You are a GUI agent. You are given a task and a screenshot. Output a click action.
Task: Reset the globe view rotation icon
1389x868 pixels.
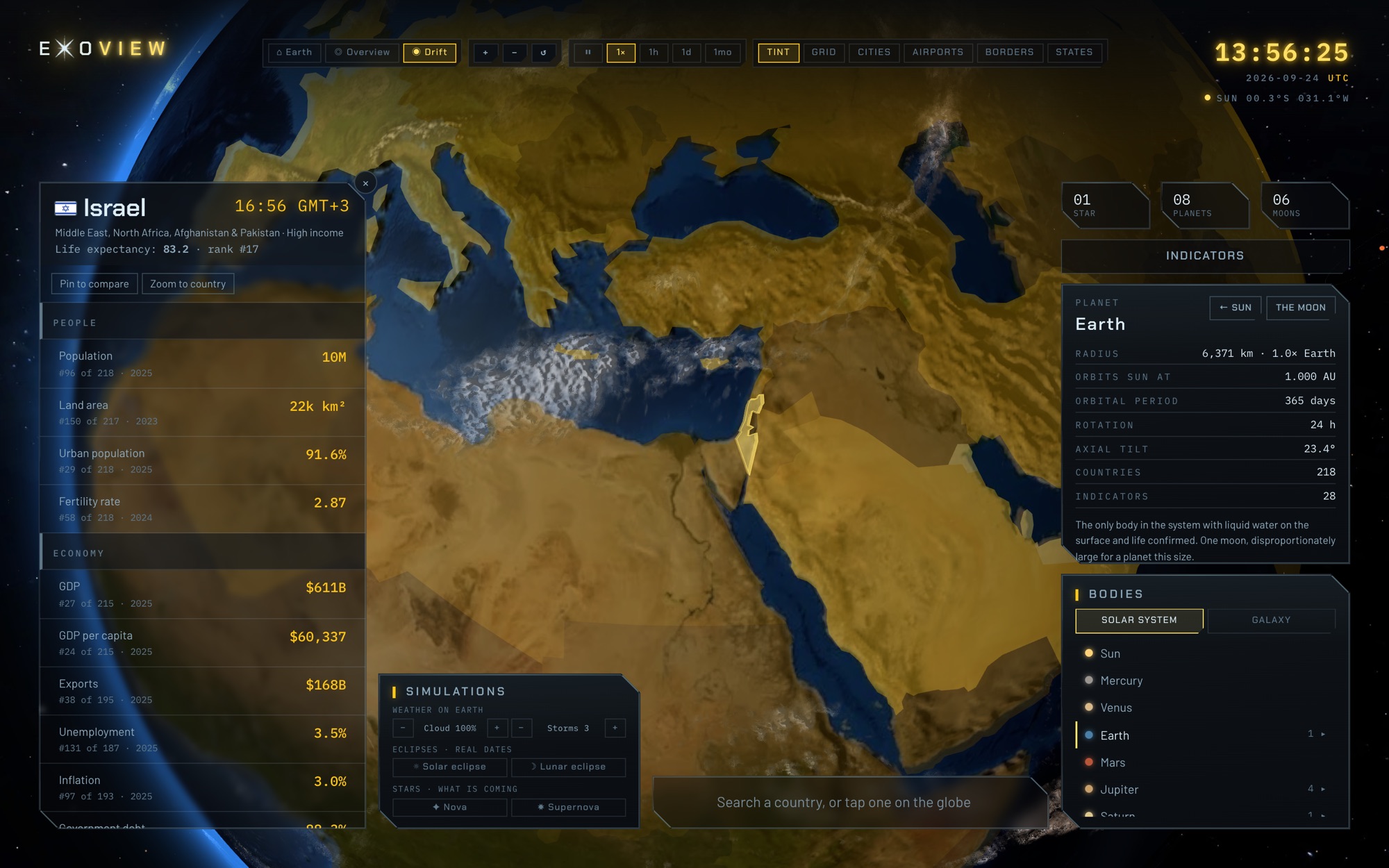(x=544, y=53)
